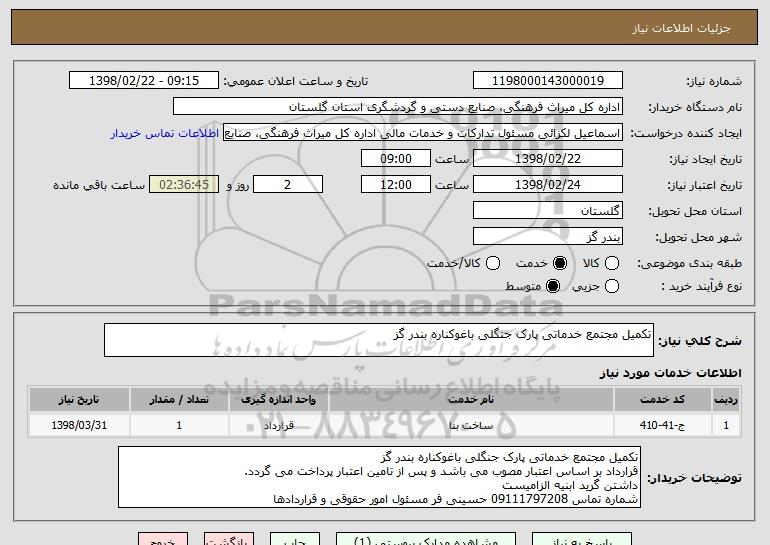Click the validity date field 1398/02/24
The image size is (770, 545).
[548, 185]
